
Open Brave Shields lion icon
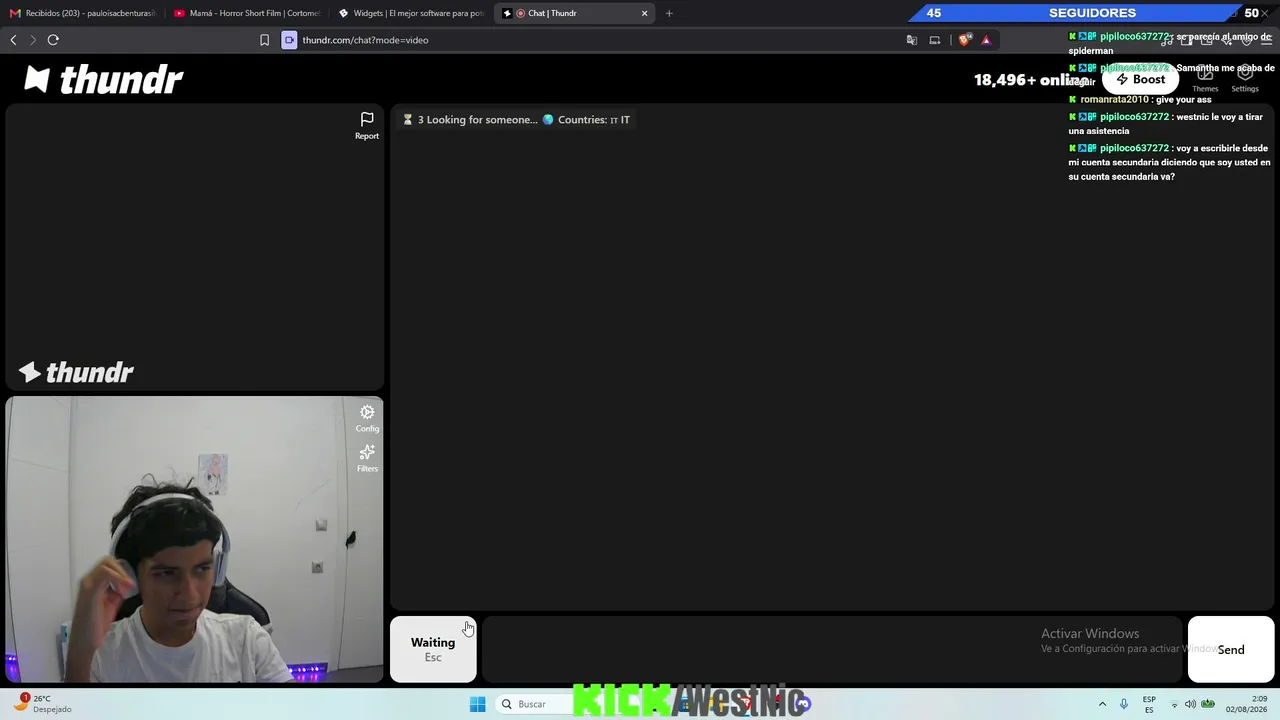[x=964, y=40]
